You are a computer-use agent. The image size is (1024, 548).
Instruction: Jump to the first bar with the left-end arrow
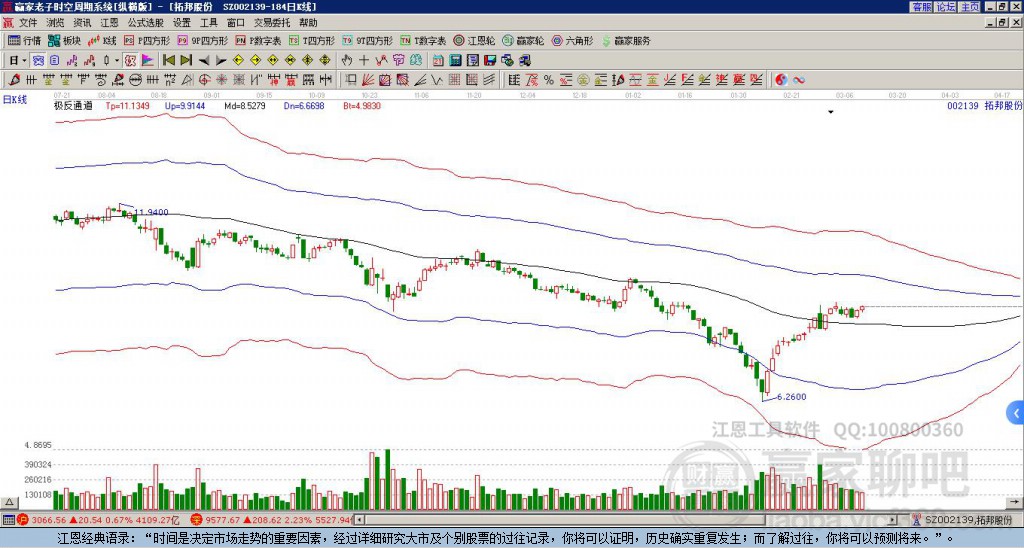pos(168,61)
